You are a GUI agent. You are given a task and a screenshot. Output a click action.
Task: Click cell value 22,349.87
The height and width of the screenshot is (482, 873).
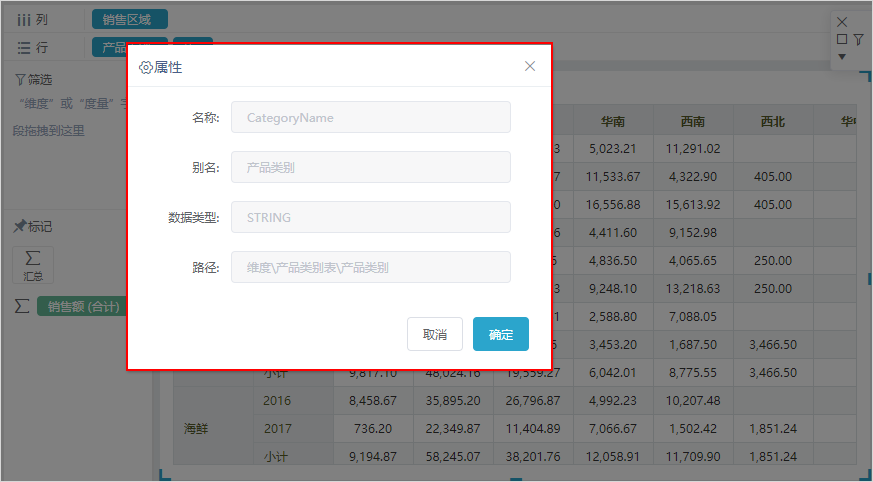coord(453,429)
